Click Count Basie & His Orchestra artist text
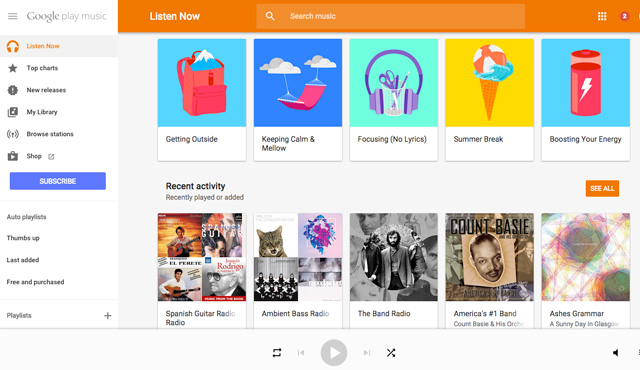Viewport: 640px width, 370px height. tap(489, 324)
